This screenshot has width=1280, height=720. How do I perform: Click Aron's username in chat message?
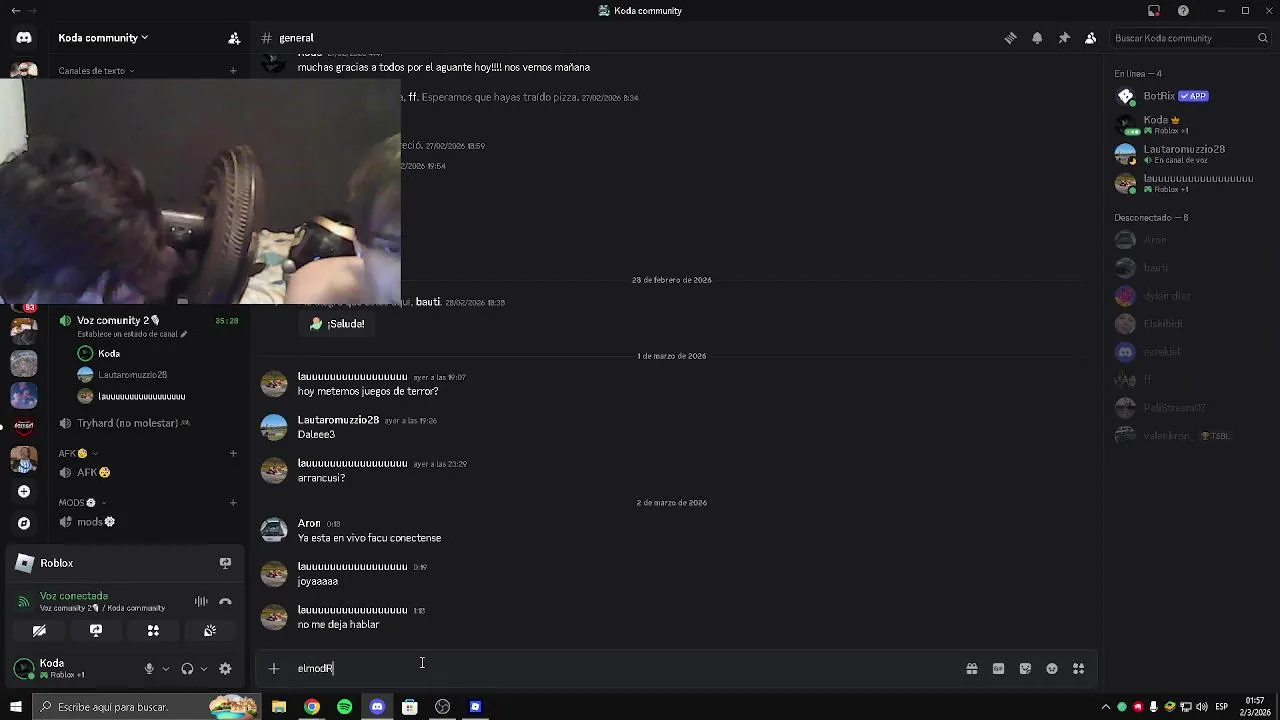tap(309, 523)
